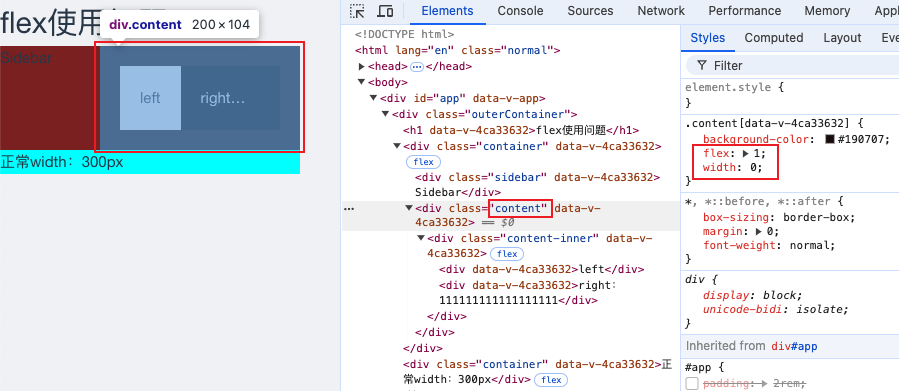Click the unicode-bidi: isolate declaration
899x391 pixels.
tap(775, 310)
